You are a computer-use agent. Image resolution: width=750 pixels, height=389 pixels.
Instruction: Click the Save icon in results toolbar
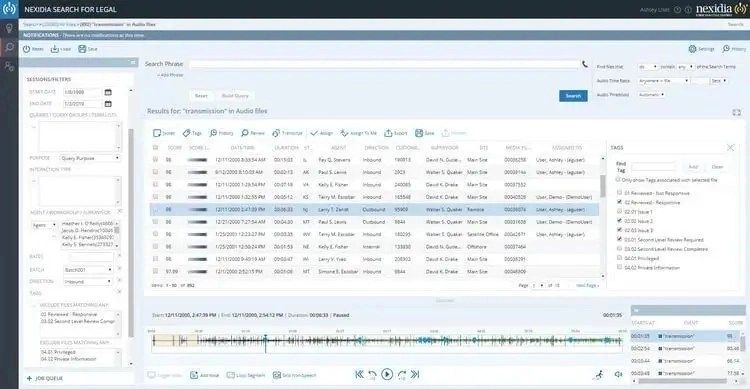pyautogui.click(x=419, y=133)
